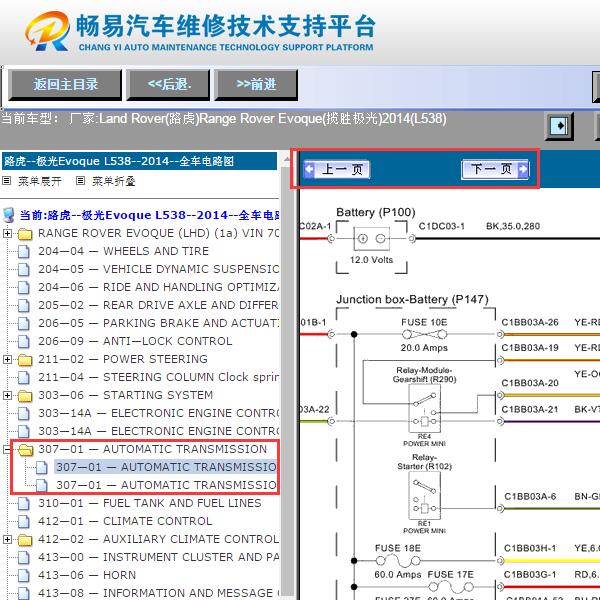This screenshot has width=600, height=600.
Task: Click folder icon of 211-02 POWER STEERING
Action: click(x=25, y=360)
